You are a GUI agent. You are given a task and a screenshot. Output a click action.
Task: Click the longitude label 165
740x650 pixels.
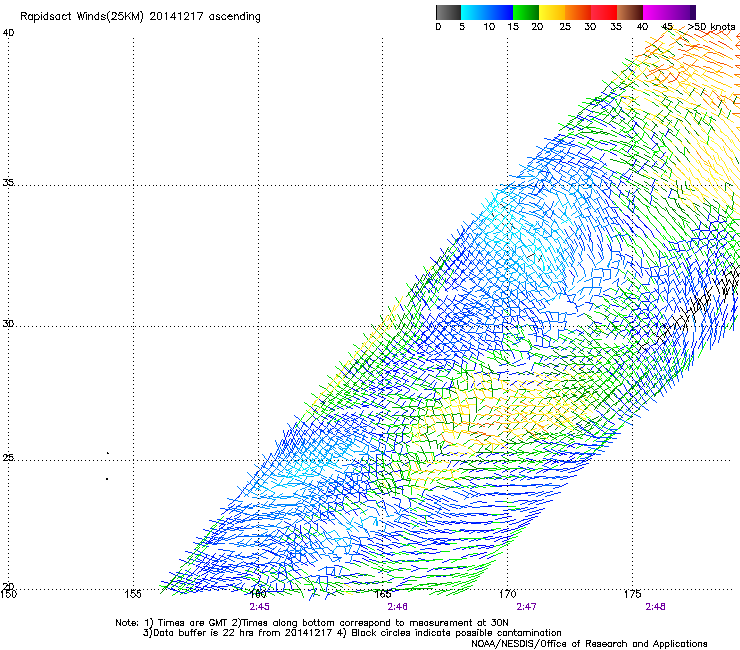click(383, 594)
